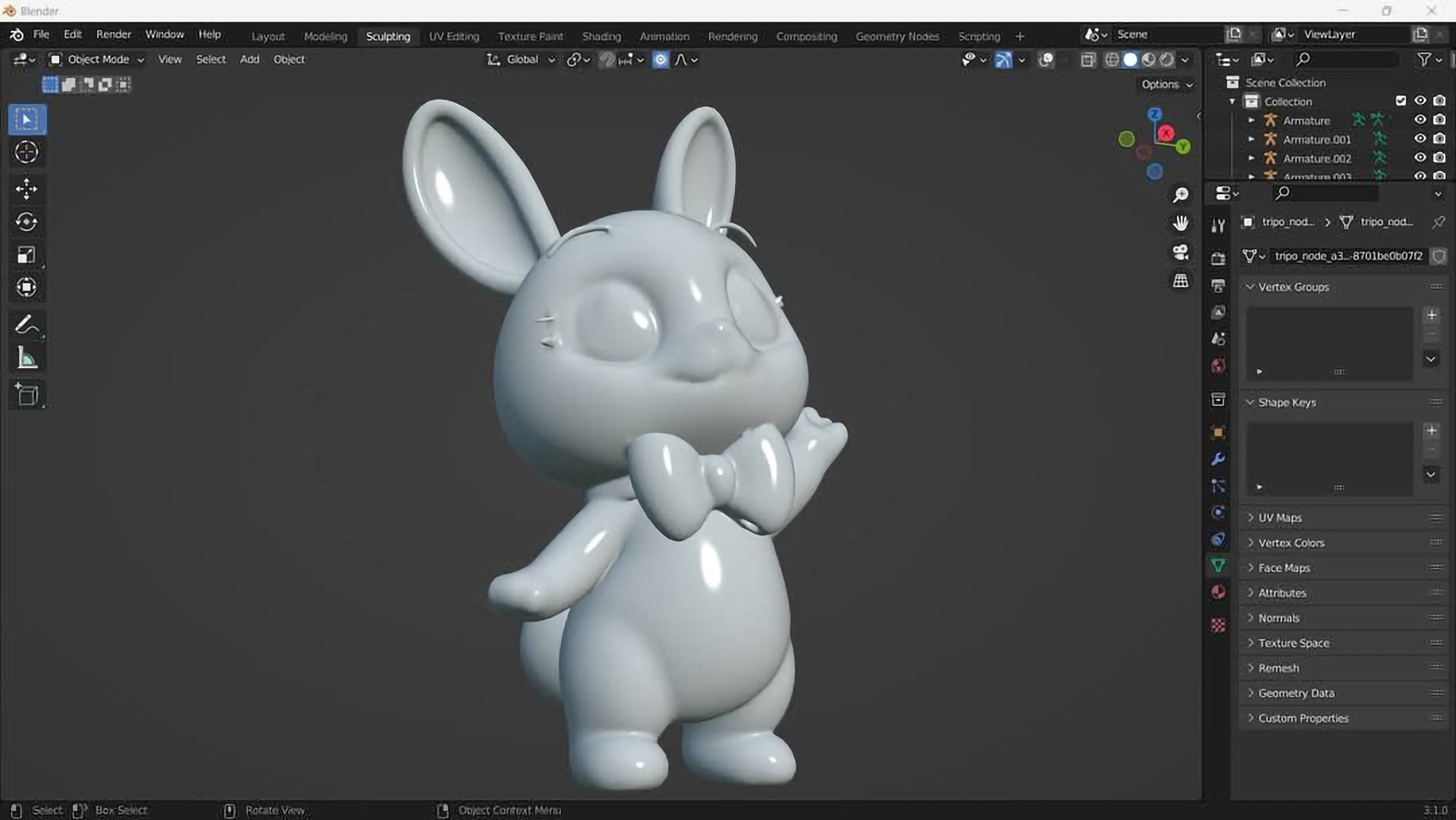Click the viewport zoom magnifier icon

(x=1181, y=195)
